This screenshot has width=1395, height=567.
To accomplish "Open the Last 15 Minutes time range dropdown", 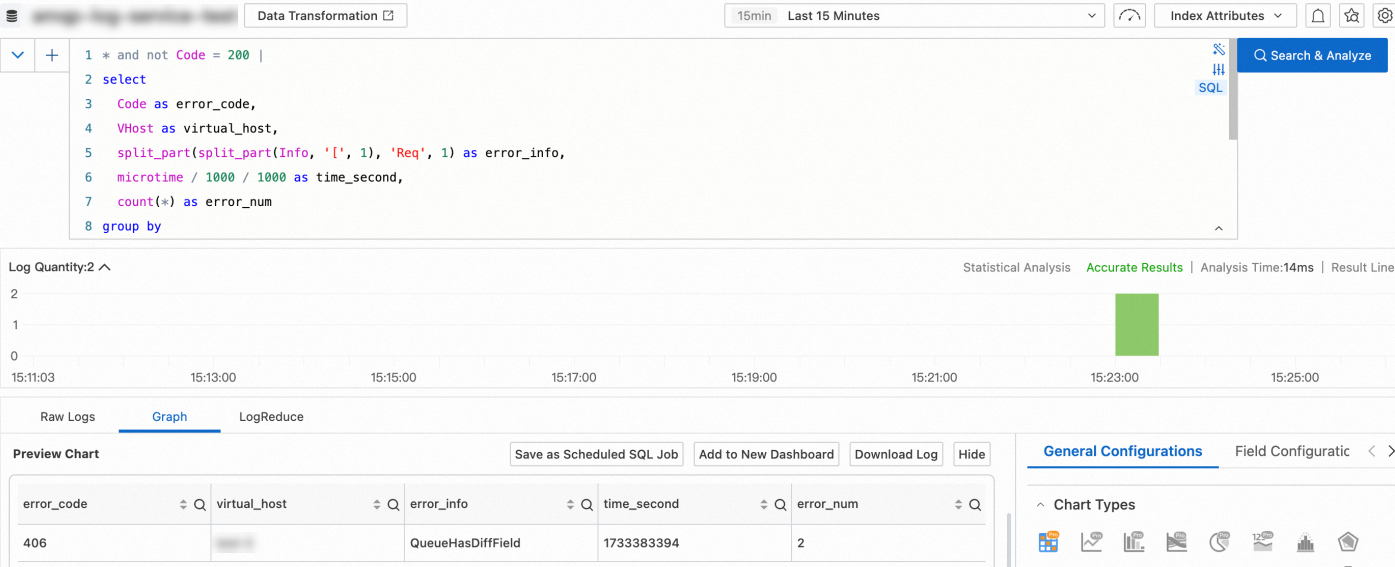I will pyautogui.click(x=914, y=16).
